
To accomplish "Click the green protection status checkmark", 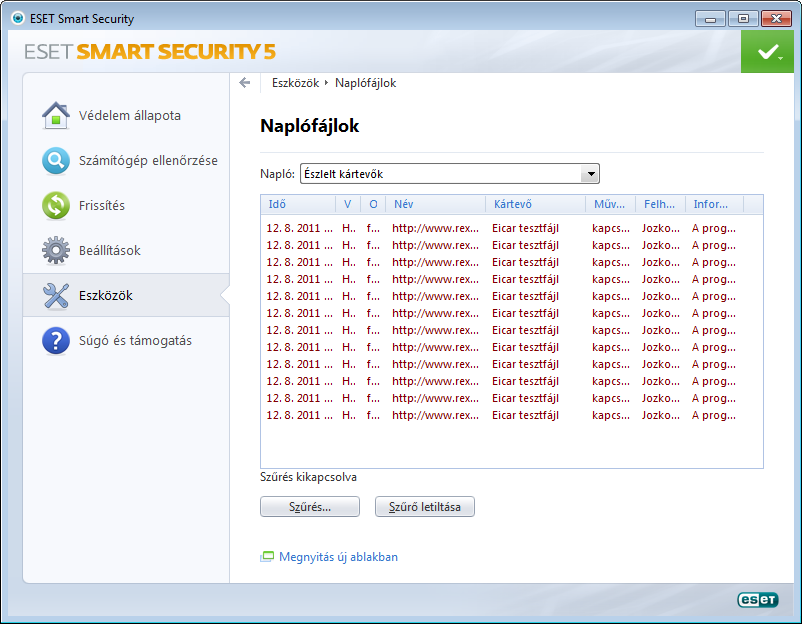I will tap(767, 51).
